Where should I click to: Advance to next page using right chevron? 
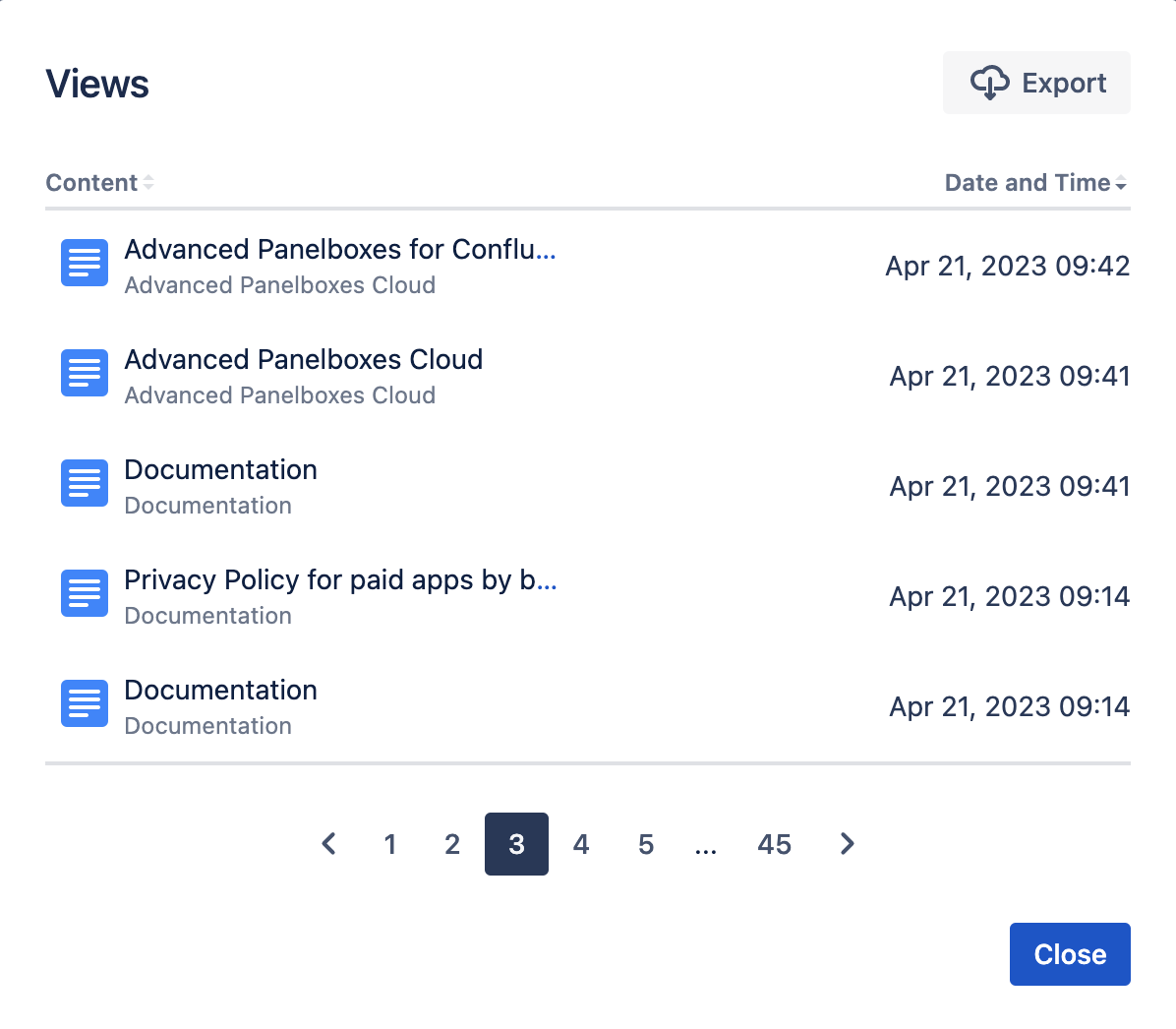click(847, 844)
